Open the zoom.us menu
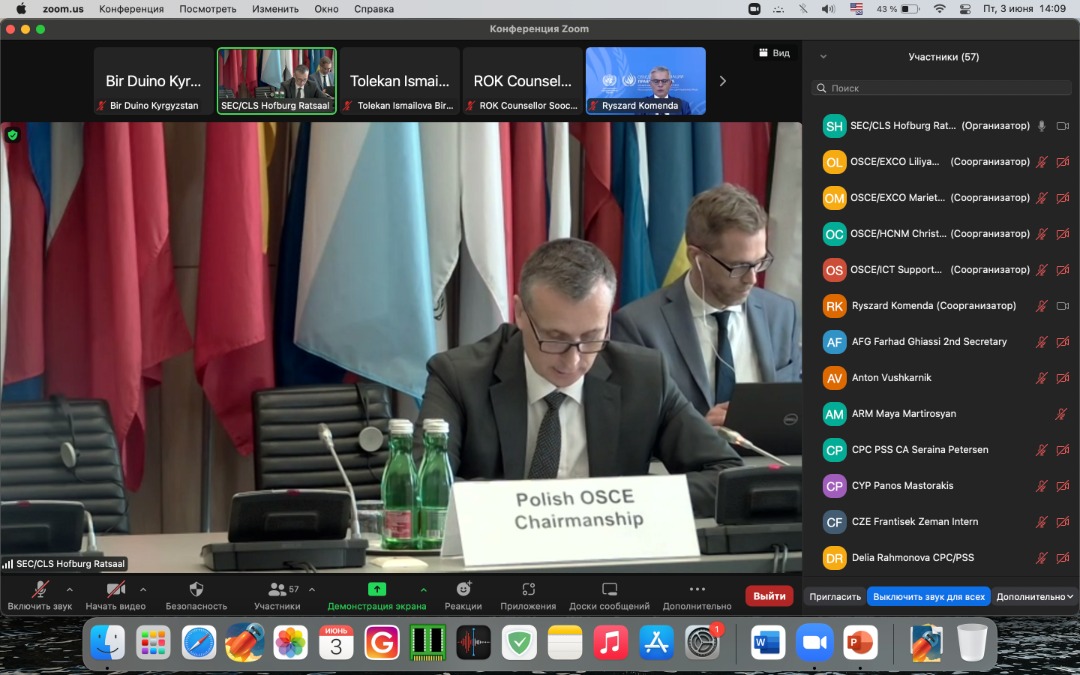 [63, 9]
